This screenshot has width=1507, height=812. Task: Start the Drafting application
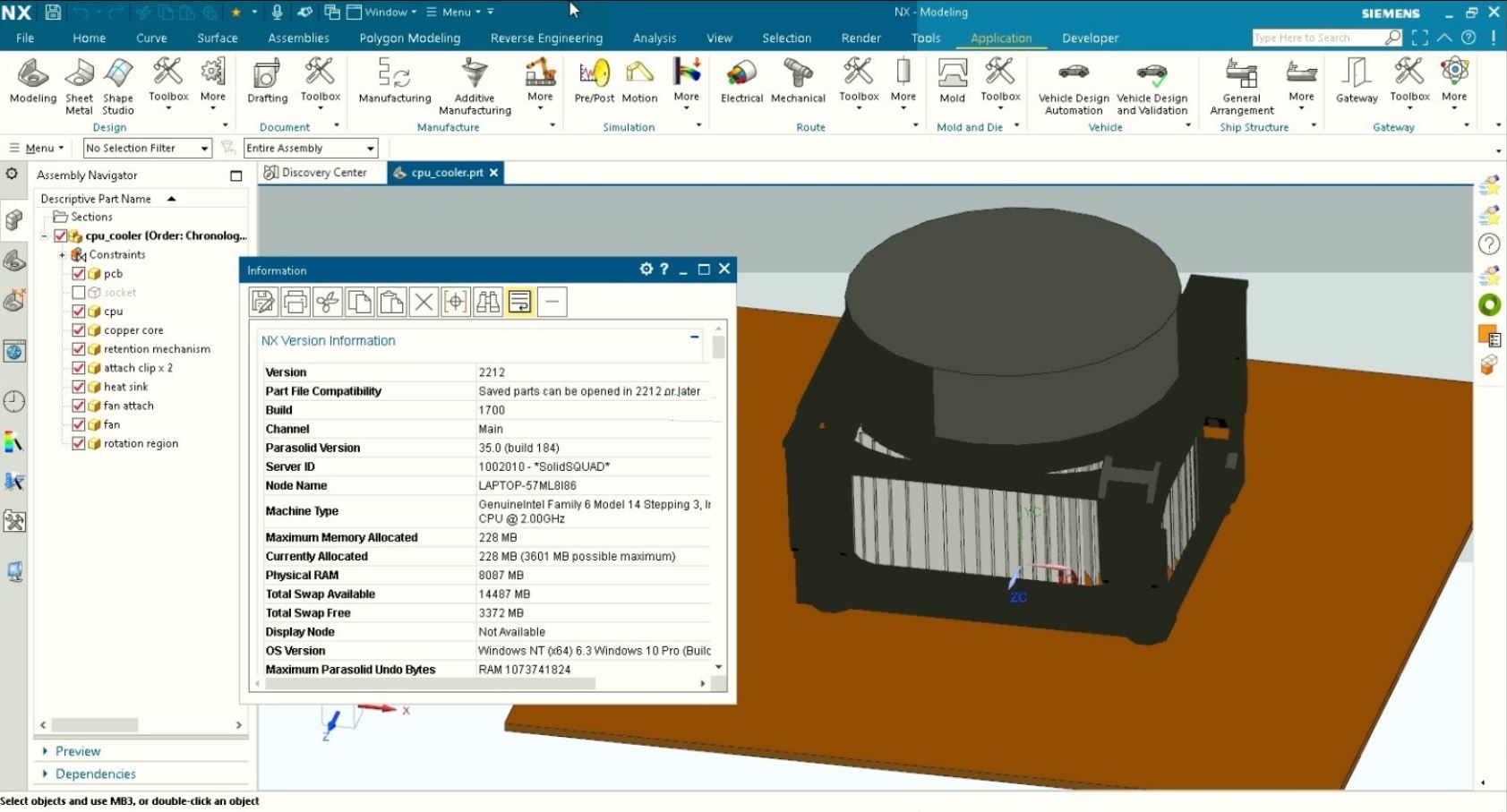(x=267, y=82)
